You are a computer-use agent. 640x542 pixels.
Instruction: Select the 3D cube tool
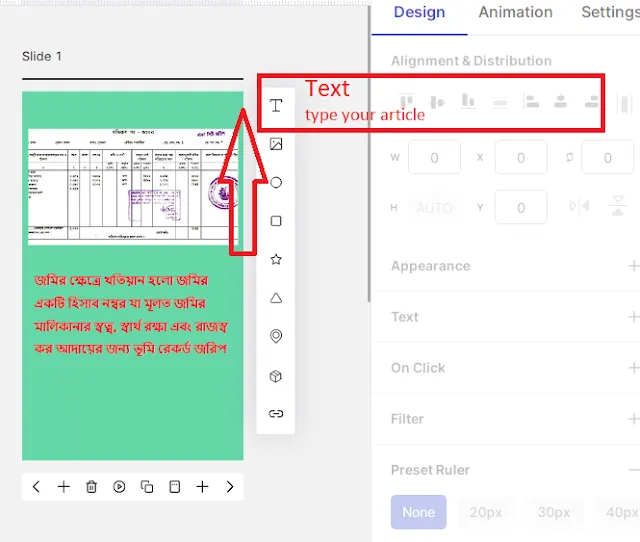(x=276, y=376)
